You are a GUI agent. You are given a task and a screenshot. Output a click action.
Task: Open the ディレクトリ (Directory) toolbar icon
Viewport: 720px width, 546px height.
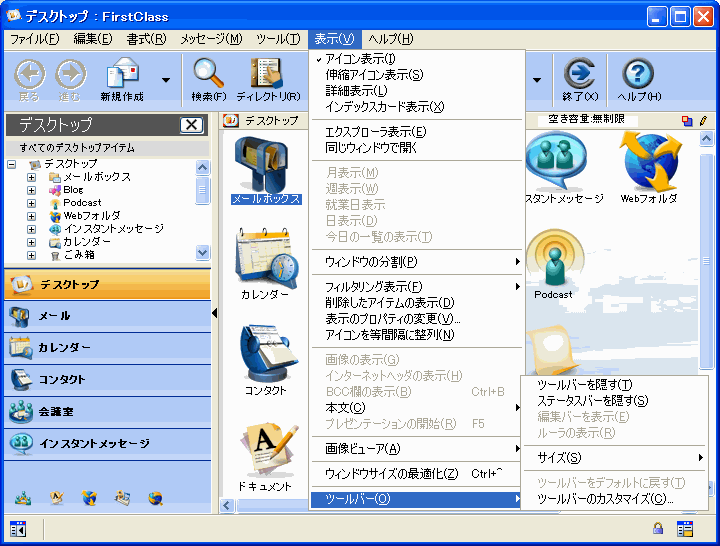click(x=266, y=74)
